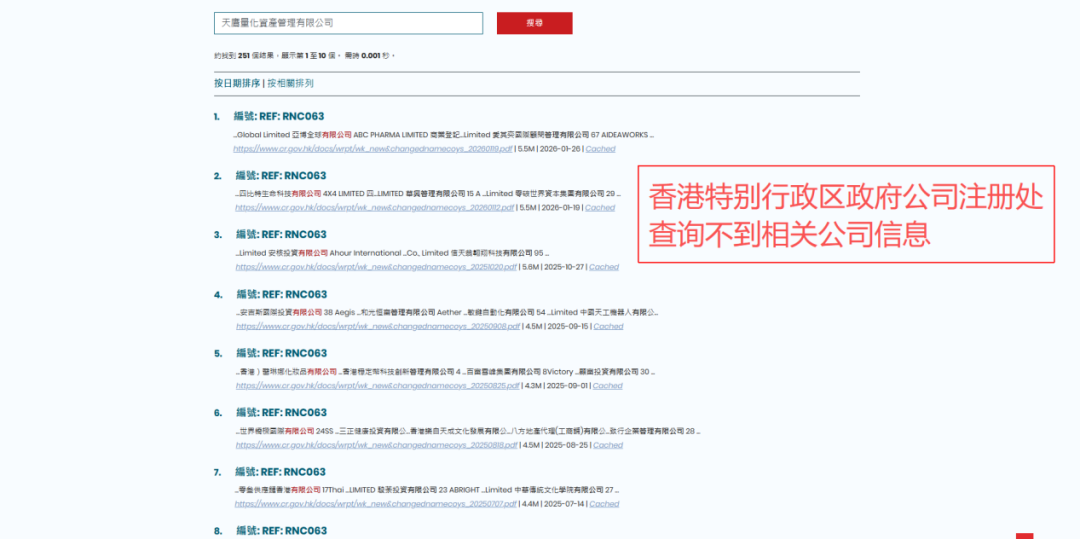Open result 3 title 編號: REF: RNC063
The height and width of the screenshot is (539, 1080).
coord(281,235)
